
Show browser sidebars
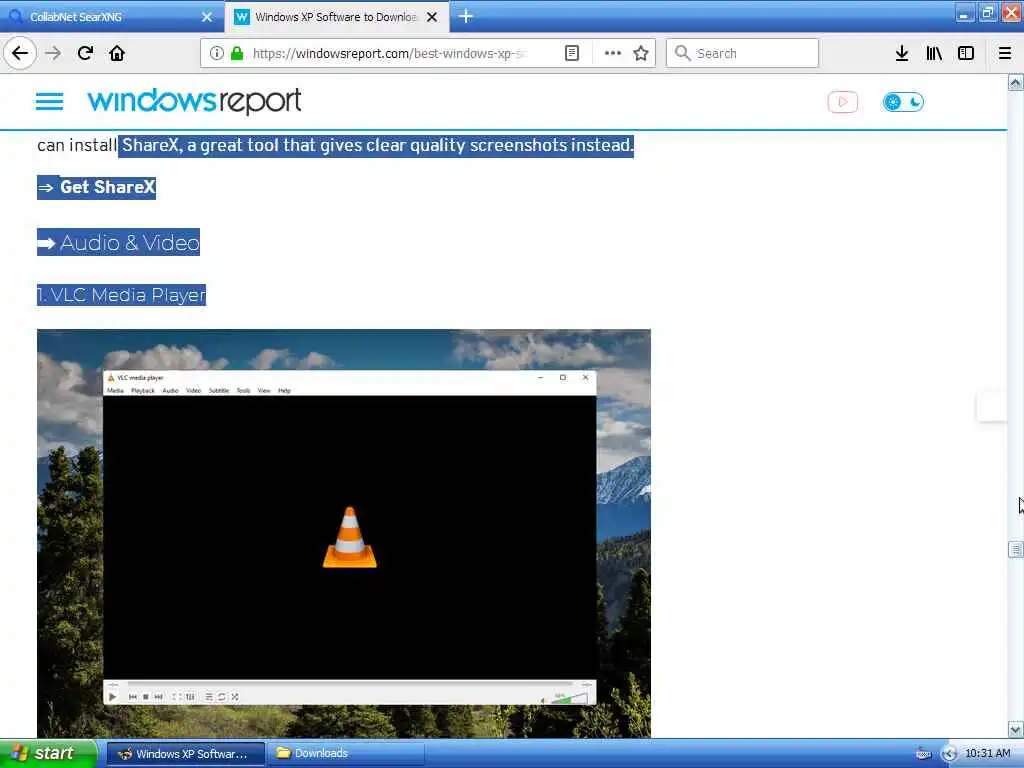coord(966,53)
